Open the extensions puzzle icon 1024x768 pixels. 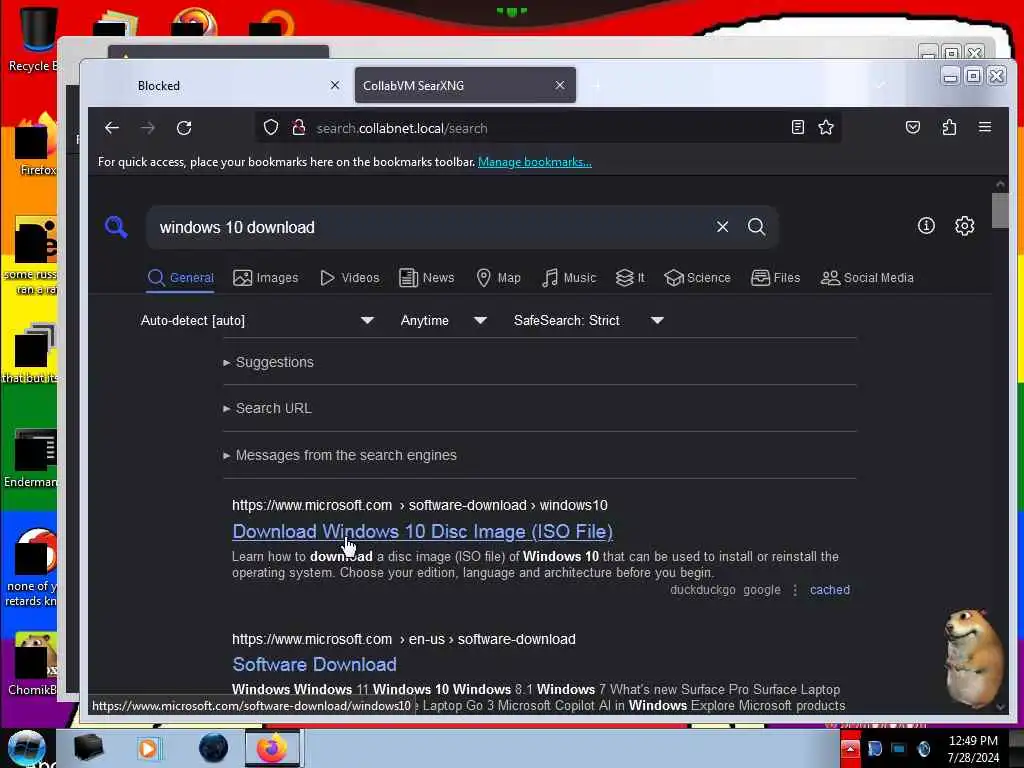pyautogui.click(x=950, y=127)
